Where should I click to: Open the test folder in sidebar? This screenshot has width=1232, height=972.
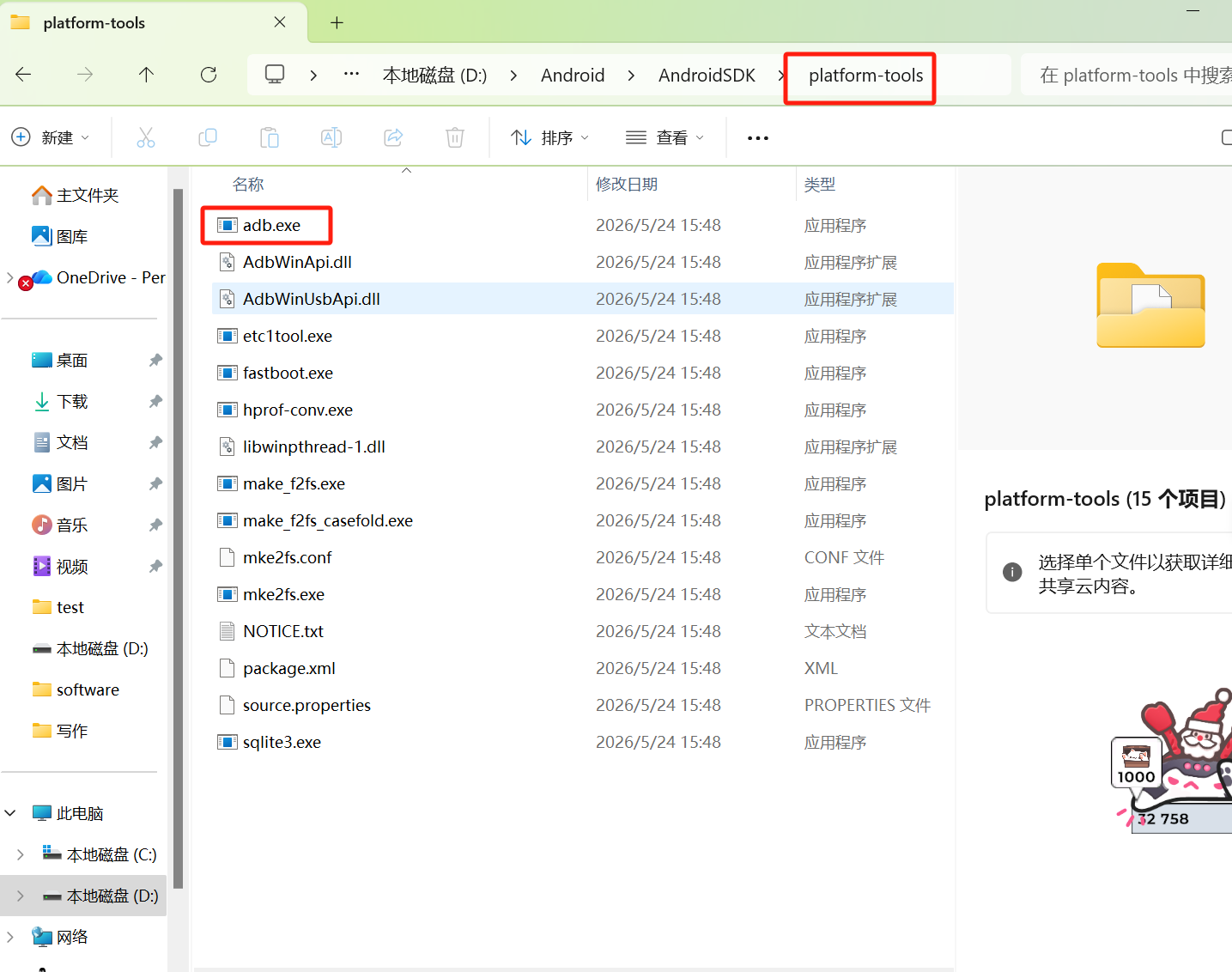click(58, 607)
